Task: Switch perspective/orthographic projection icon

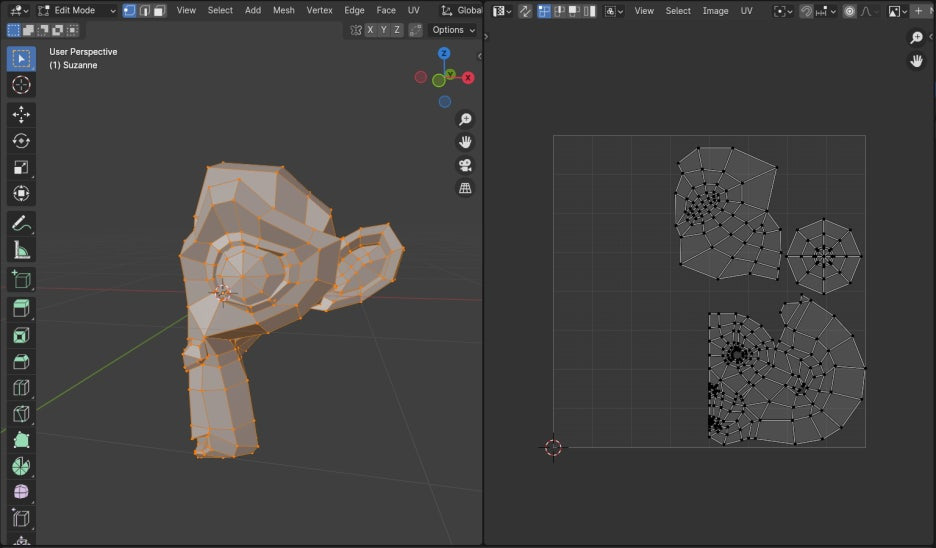Action: pos(465,189)
